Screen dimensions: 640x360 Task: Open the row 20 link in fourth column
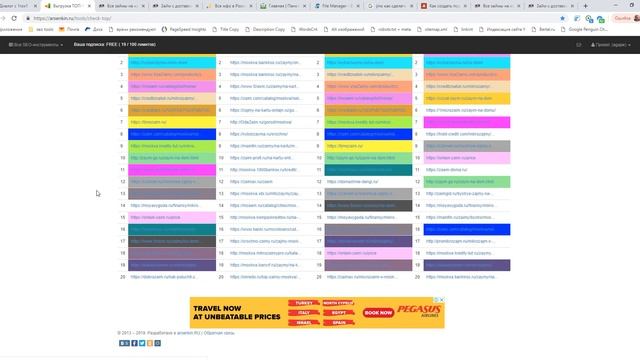pos(461,277)
